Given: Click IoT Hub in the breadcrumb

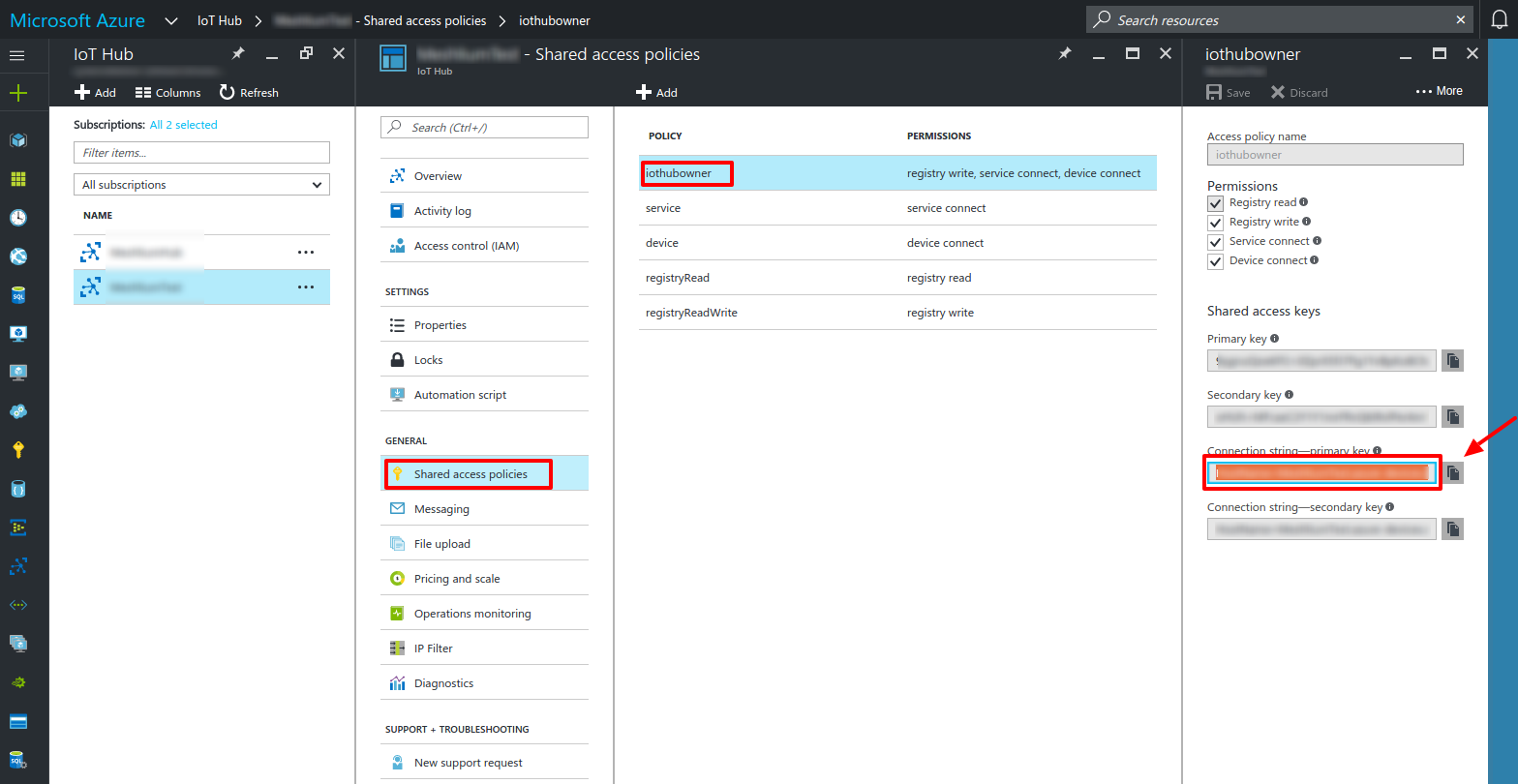Looking at the screenshot, I should coord(220,20).
